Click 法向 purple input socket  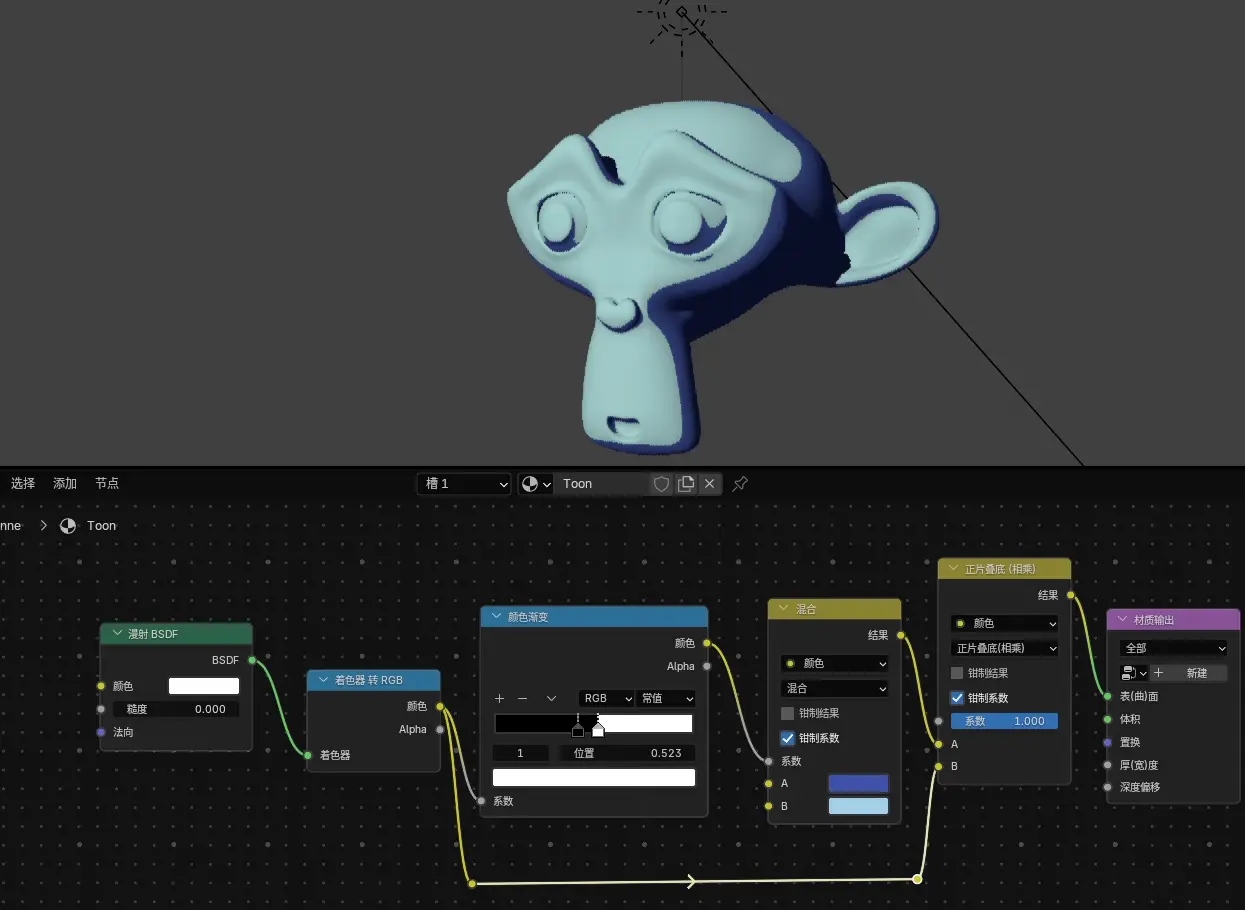pos(101,732)
